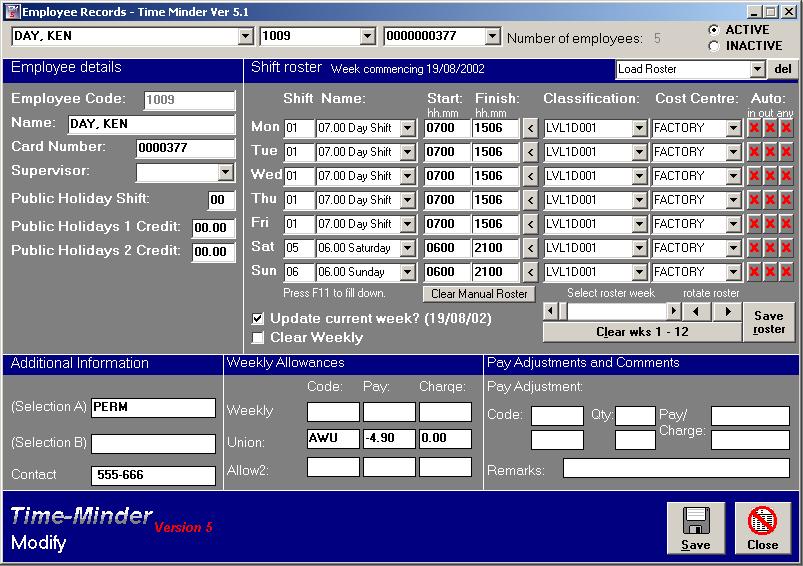Open Saturday shift name dropdown
This screenshot has width=803, height=566.
408,248
